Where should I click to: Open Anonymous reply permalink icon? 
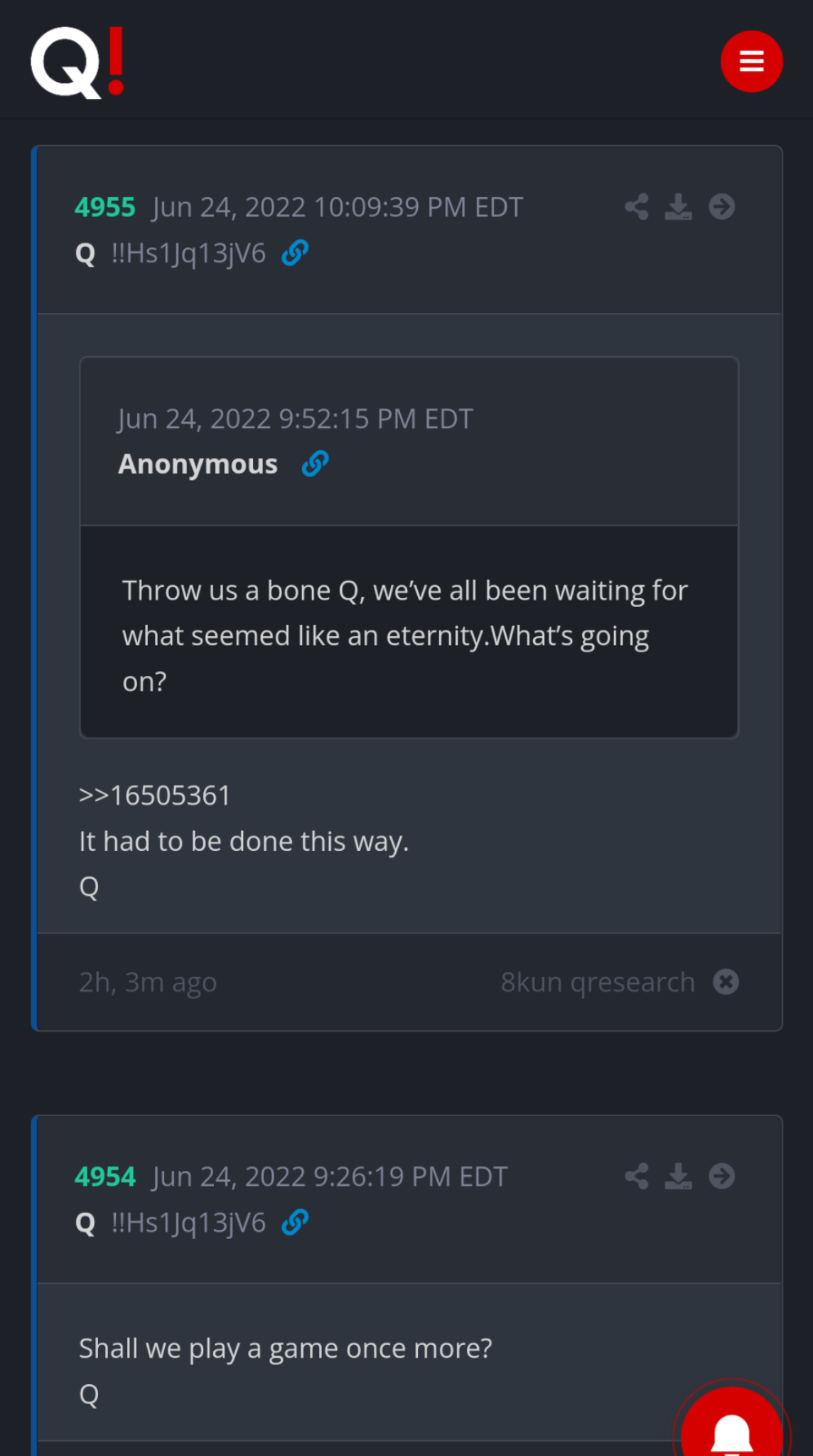(x=315, y=464)
